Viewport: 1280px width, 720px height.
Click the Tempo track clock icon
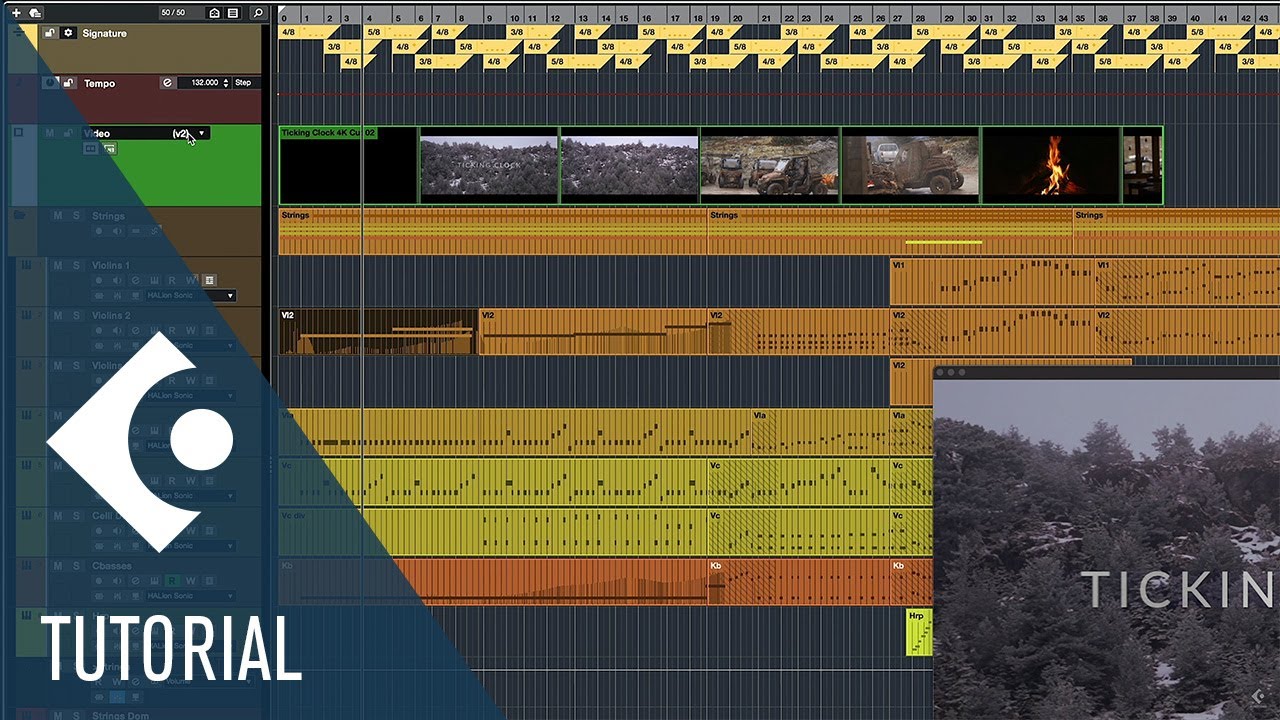[x=50, y=83]
